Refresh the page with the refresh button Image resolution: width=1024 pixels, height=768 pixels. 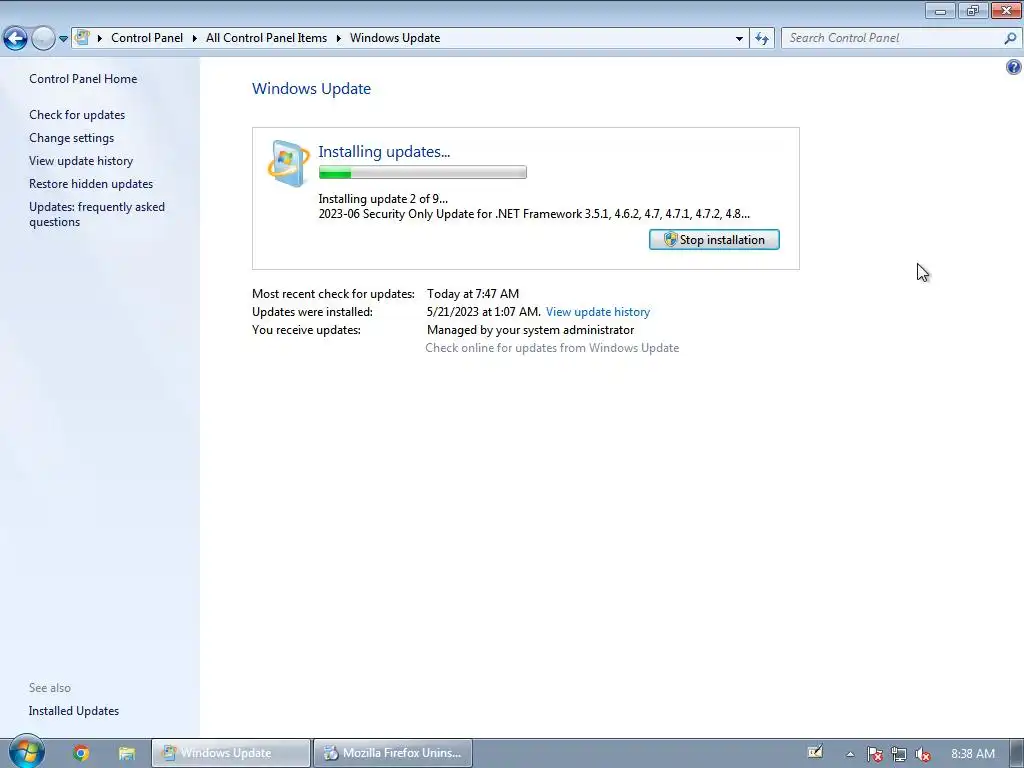click(x=762, y=39)
